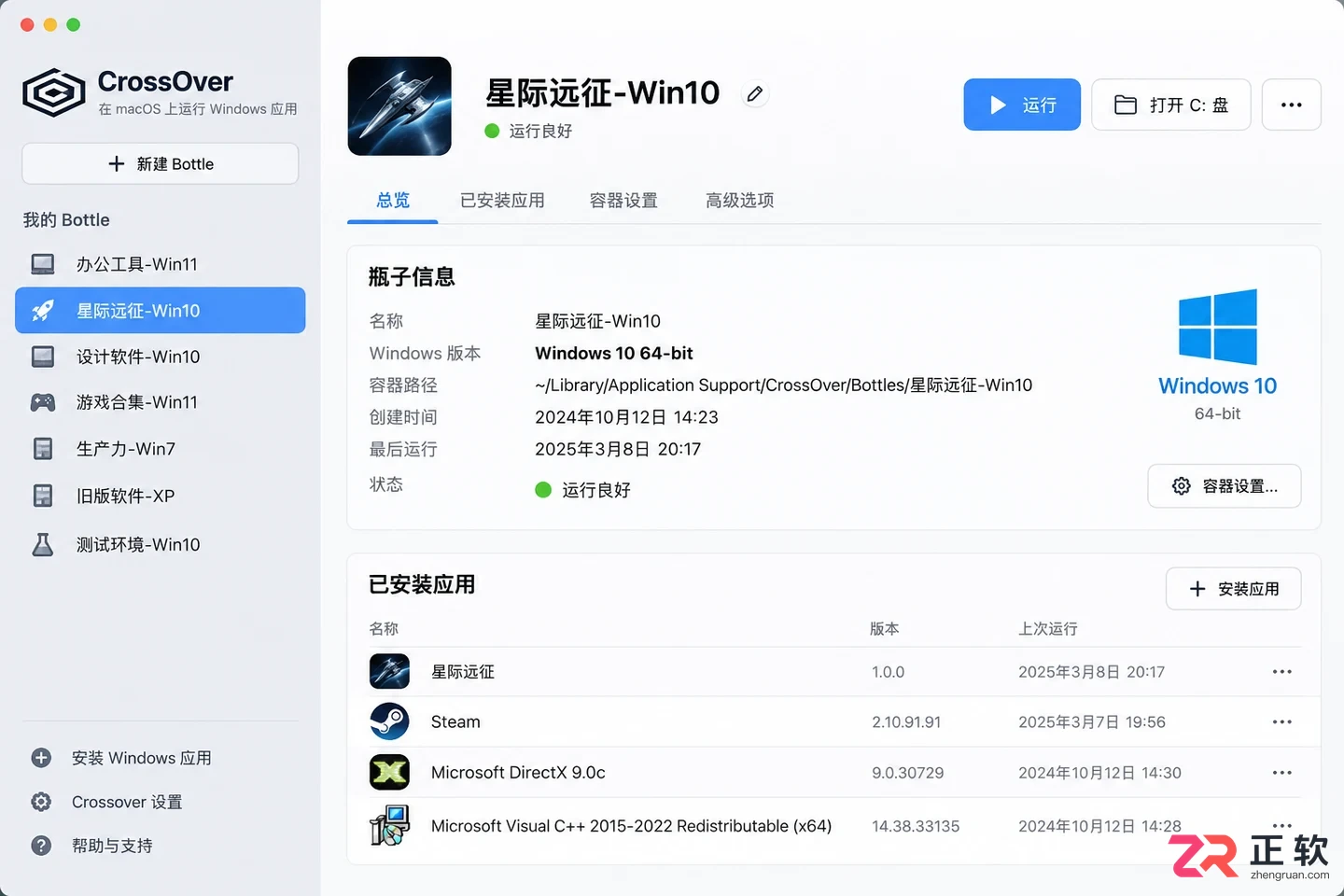Click the 打开 C: 盘 button

tap(1171, 105)
